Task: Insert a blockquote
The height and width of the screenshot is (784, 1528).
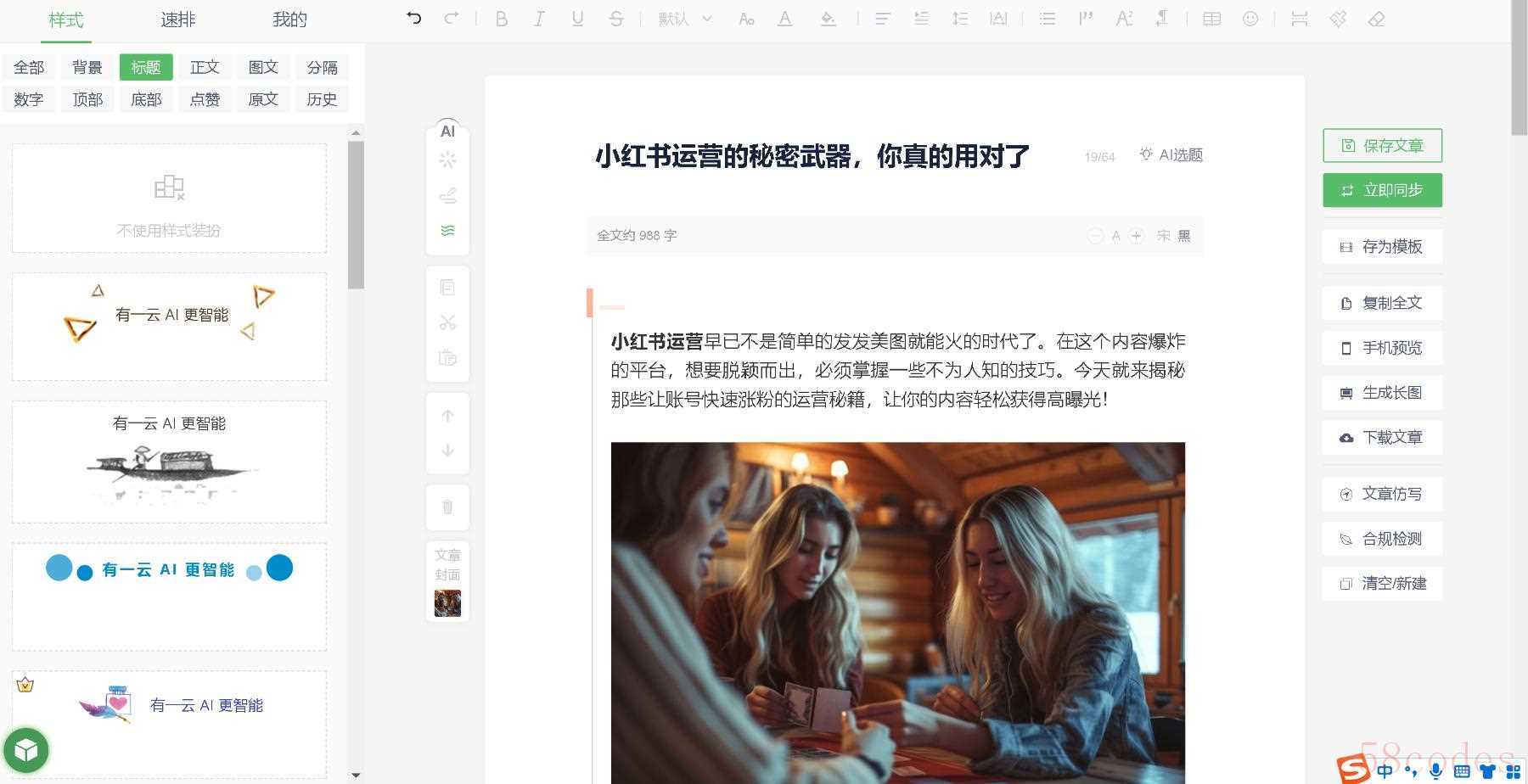Action: (1086, 19)
